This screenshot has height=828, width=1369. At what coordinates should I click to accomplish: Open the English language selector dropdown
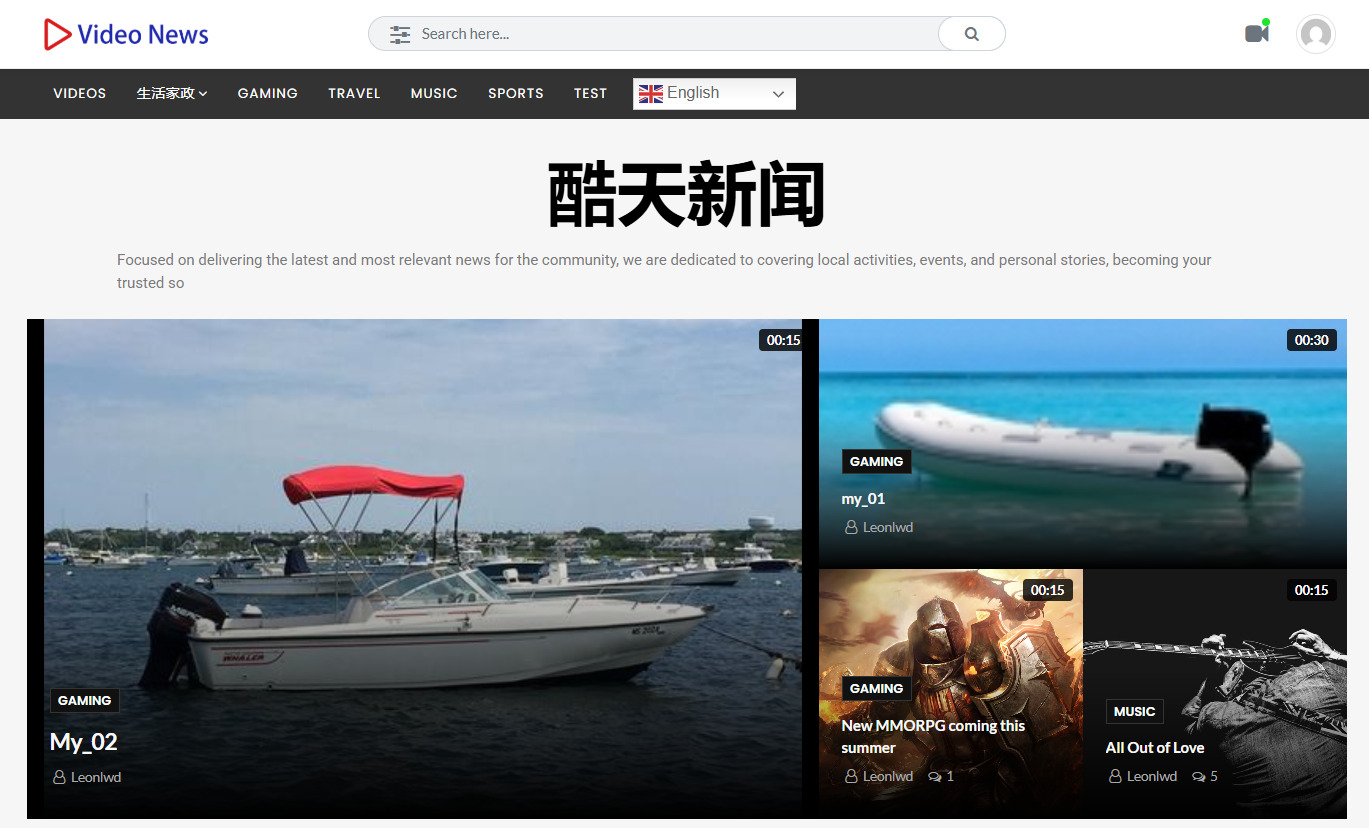tap(778, 94)
